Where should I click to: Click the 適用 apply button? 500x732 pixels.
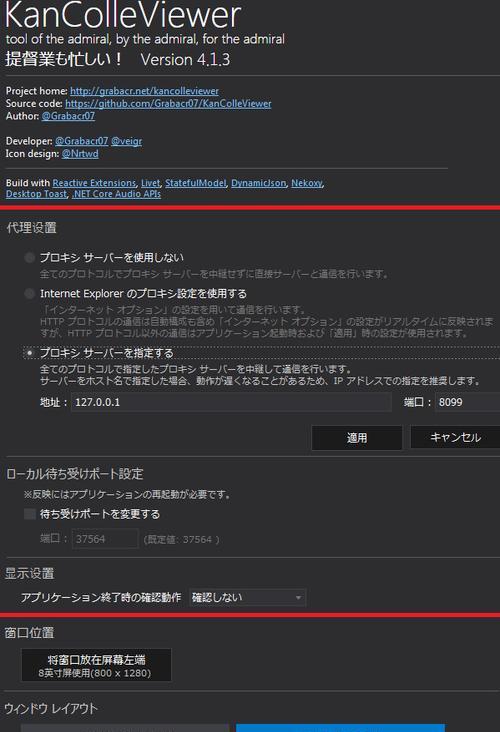[x=357, y=438]
